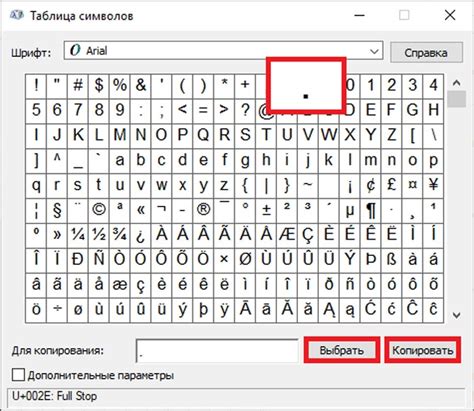
Task: Select the micro sign µ cell
Action: coord(349,211)
